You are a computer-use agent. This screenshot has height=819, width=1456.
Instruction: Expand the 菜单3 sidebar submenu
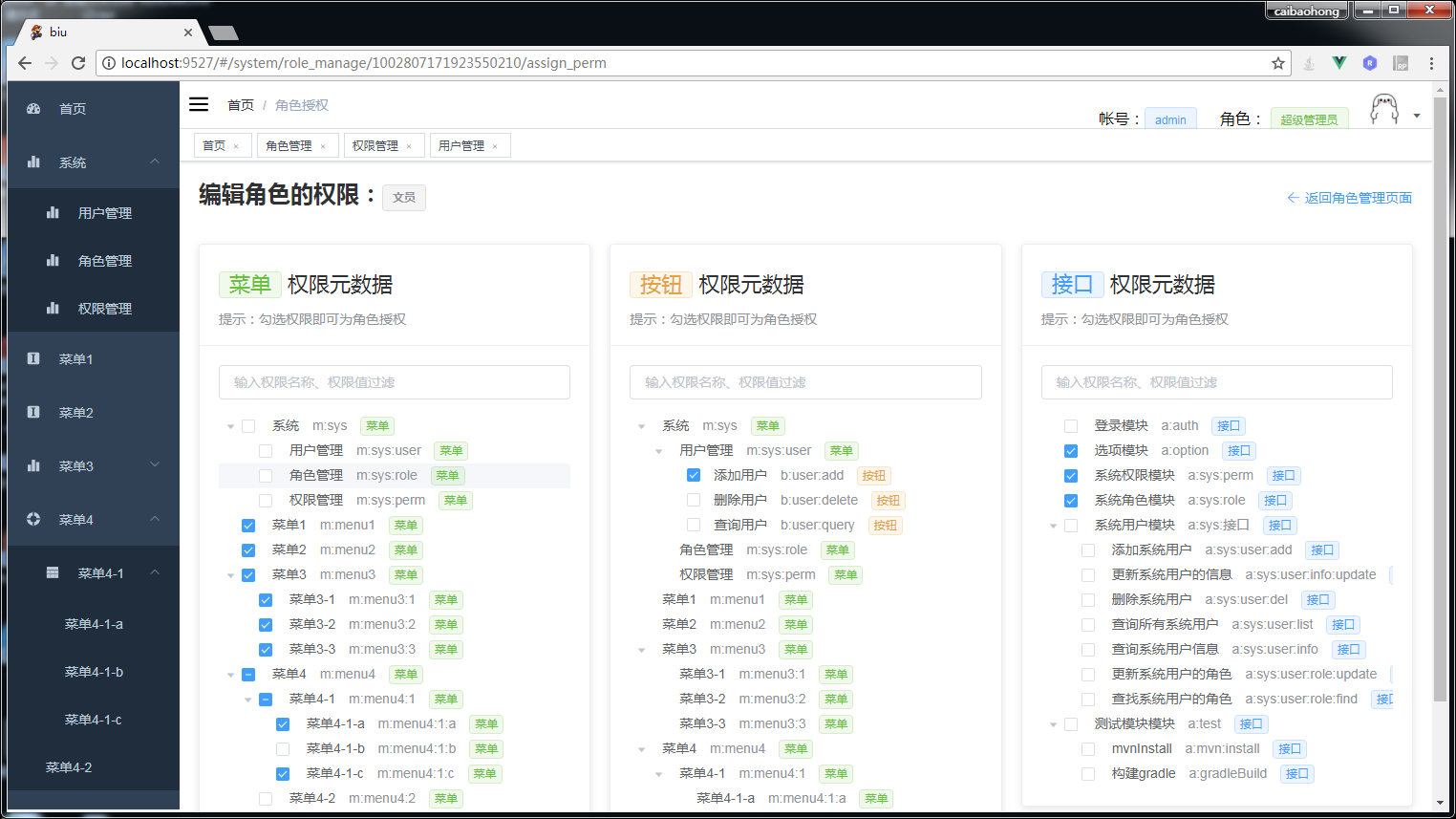point(155,465)
